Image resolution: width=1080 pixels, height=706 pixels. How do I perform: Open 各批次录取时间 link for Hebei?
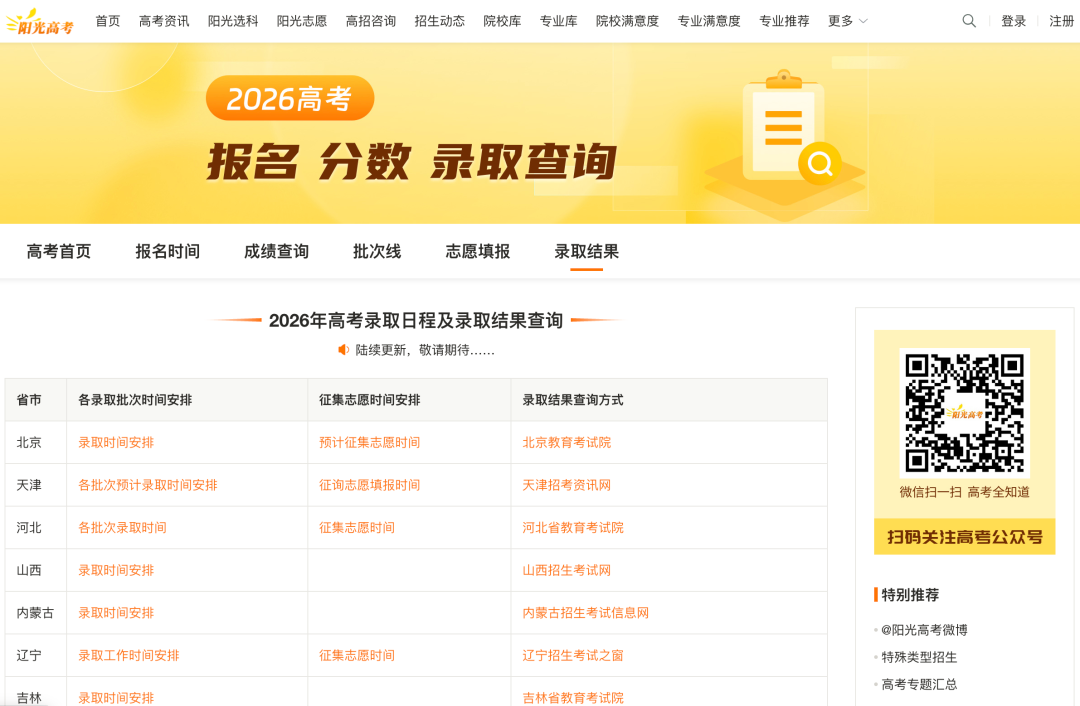[x=122, y=528]
